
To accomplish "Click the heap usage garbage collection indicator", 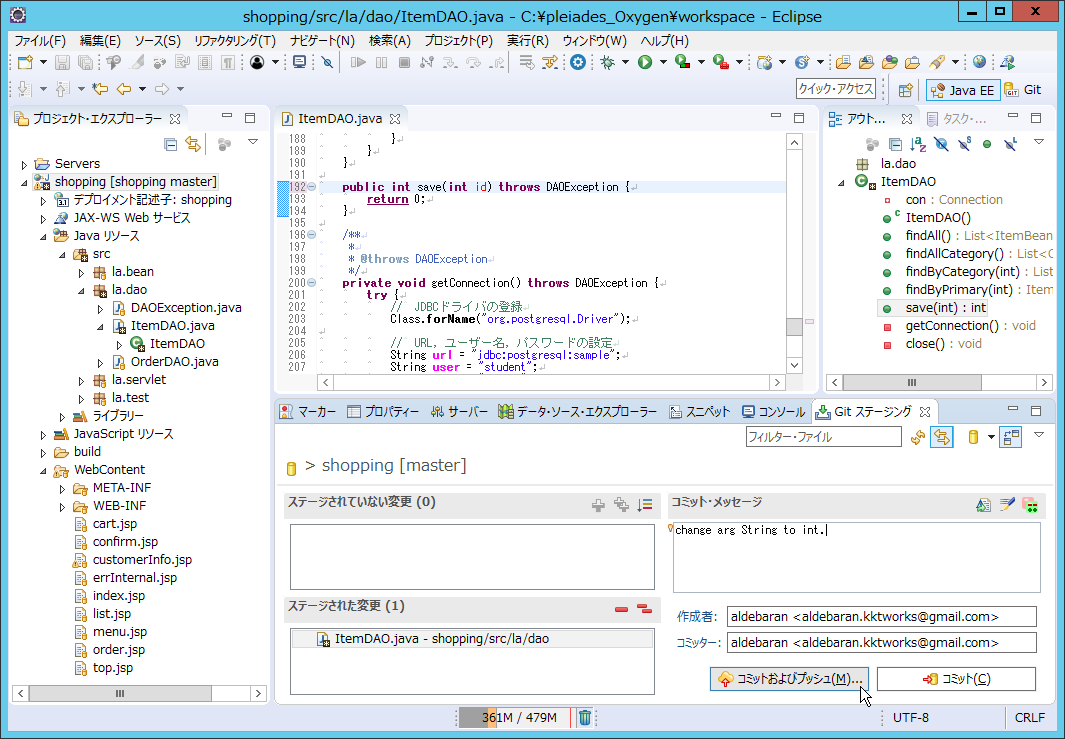I will [x=585, y=717].
